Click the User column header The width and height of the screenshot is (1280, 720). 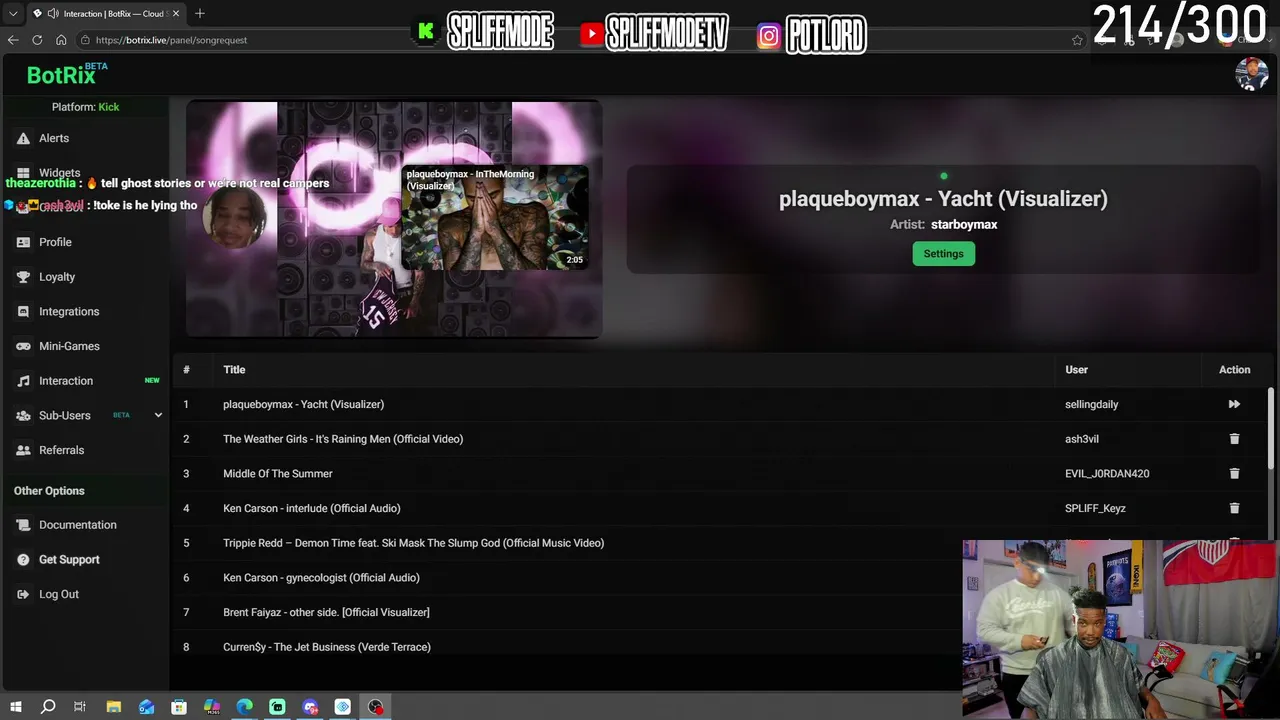click(1076, 370)
